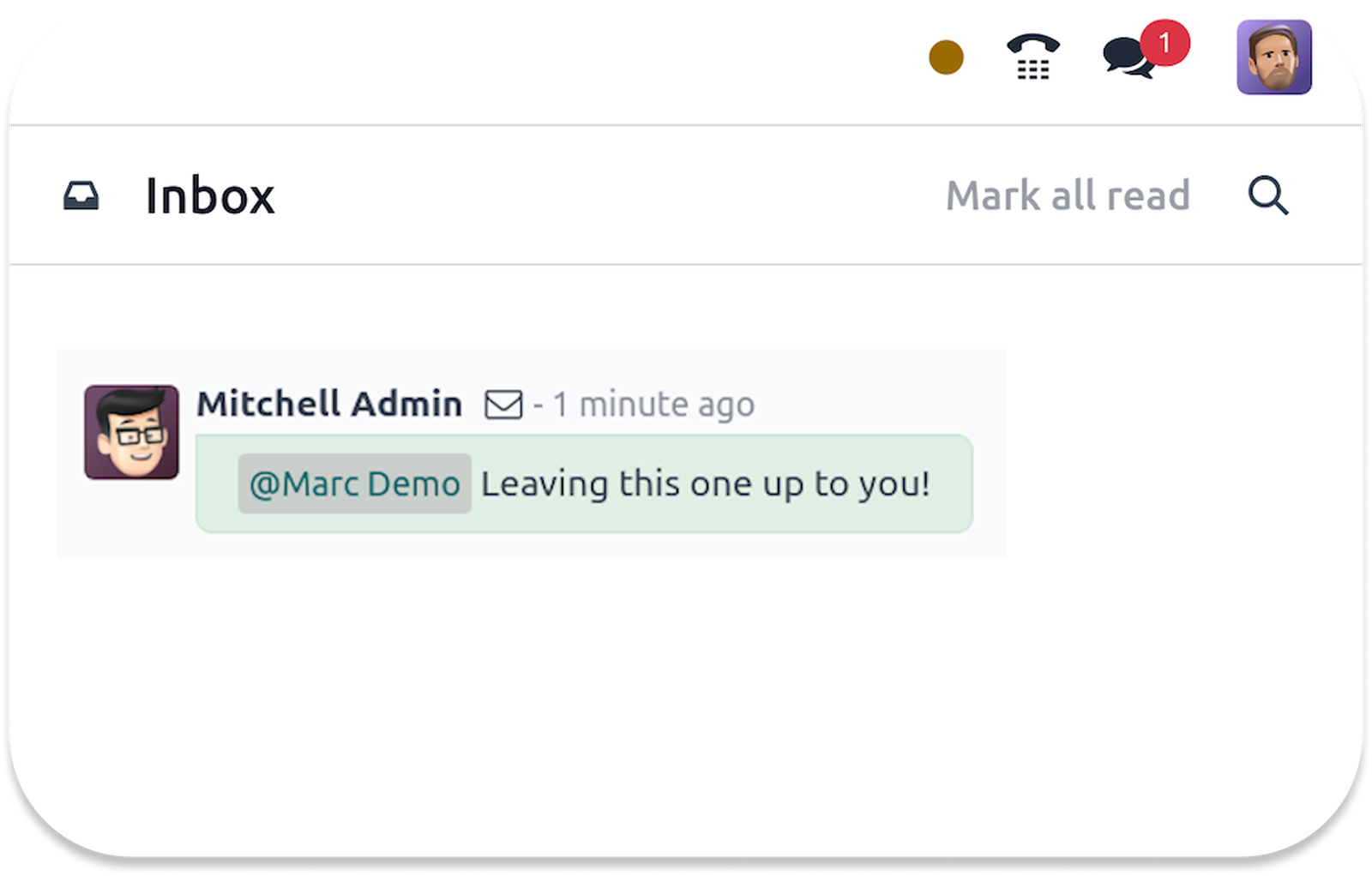Select the Inbox heading text
1372x876 pixels.
pos(210,196)
